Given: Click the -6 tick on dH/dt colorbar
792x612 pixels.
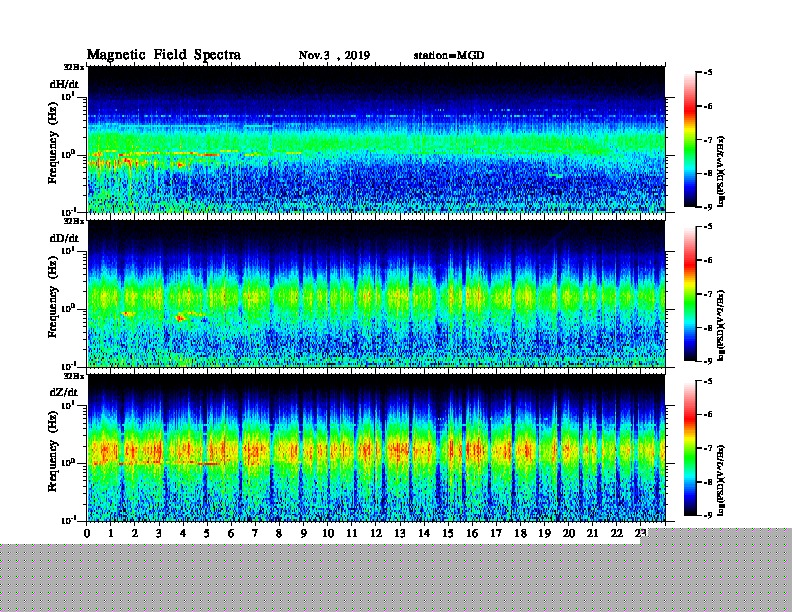Looking at the screenshot, I should [x=708, y=106].
